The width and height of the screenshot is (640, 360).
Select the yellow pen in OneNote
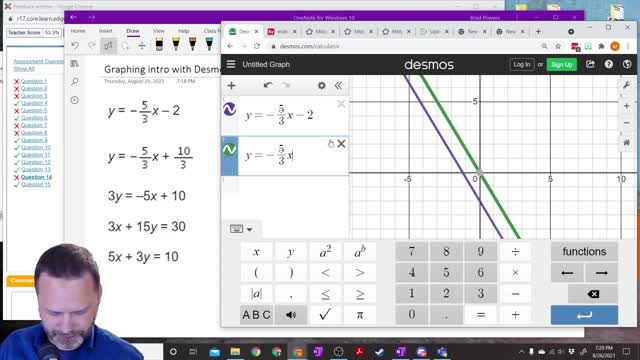176,44
